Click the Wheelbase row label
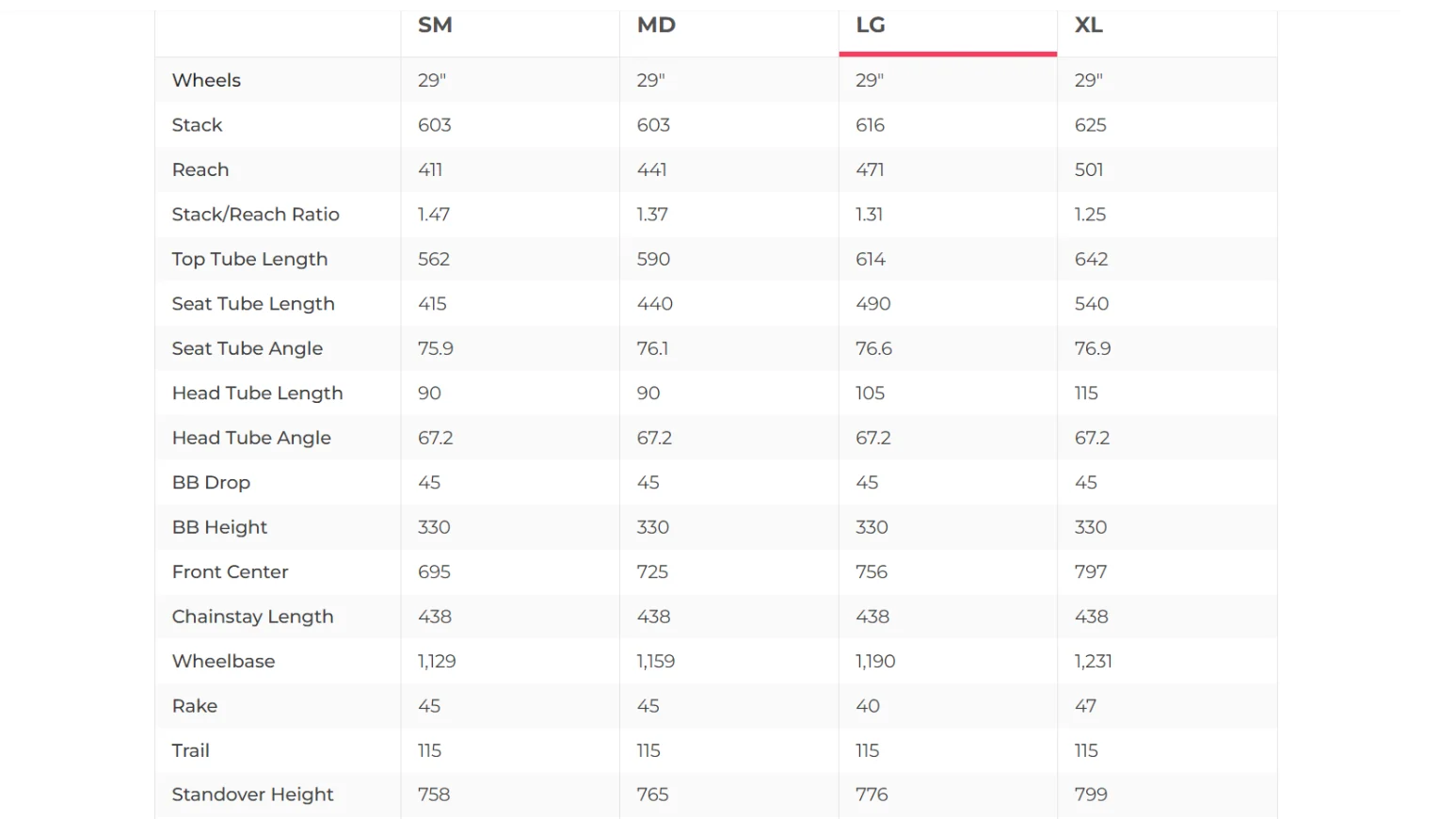The image size is (1456, 819). coord(223,661)
